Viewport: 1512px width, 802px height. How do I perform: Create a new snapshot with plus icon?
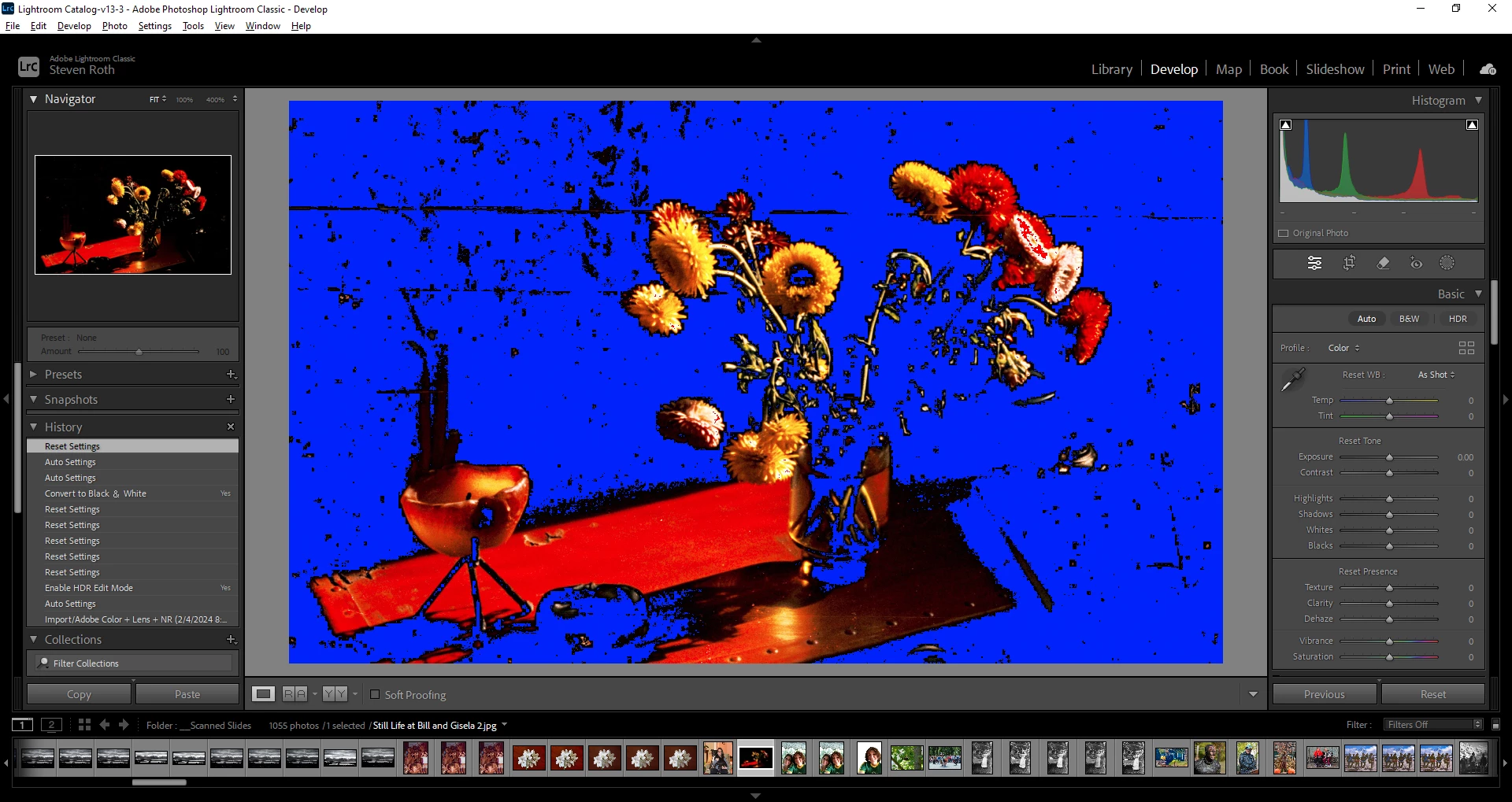pyautogui.click(x=231, y=400)
